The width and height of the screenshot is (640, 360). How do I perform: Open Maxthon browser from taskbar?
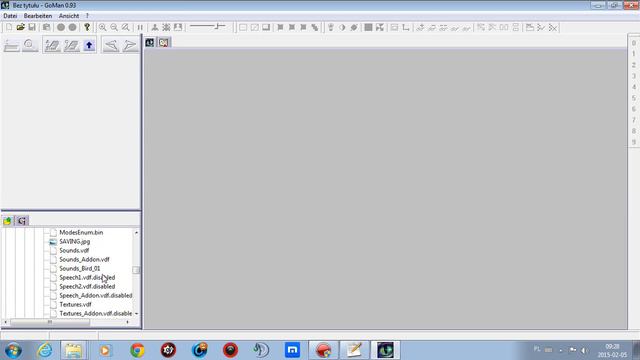point(292,350)
